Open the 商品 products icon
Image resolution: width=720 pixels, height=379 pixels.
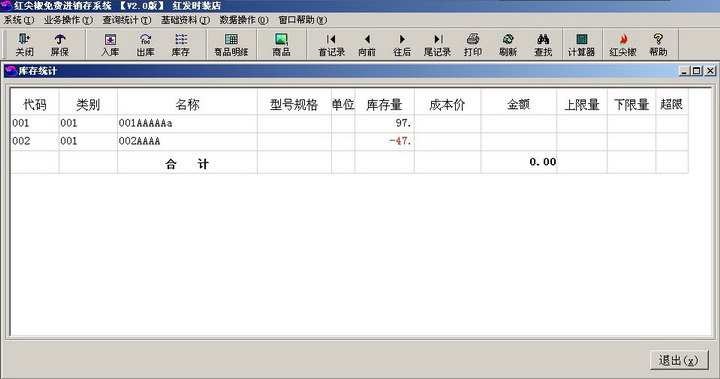coord(281,45)
